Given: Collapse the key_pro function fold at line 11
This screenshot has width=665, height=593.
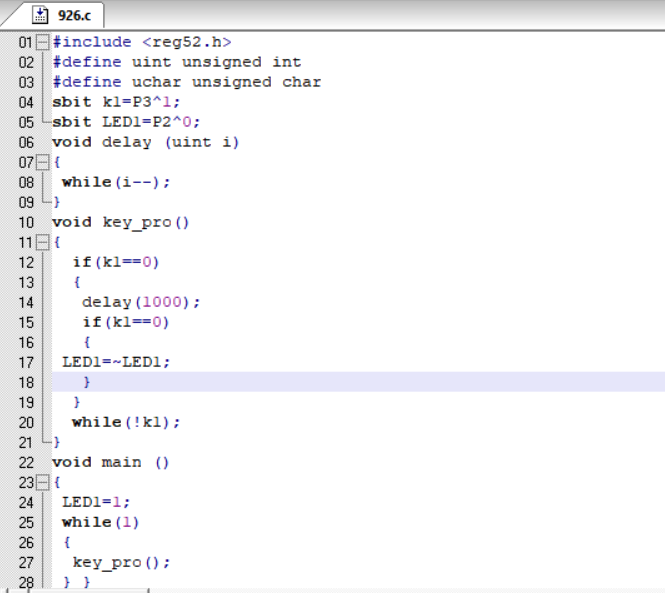Looking at the screenshot, I should click(42, 243).
